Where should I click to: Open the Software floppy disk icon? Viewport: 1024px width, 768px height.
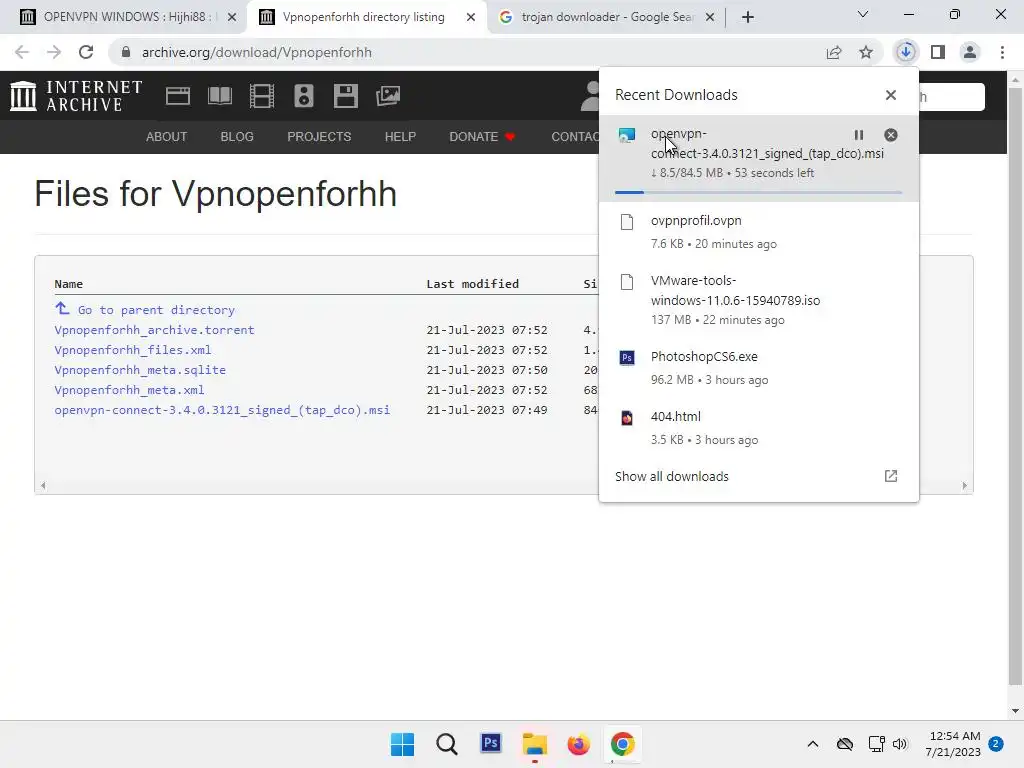345,96
